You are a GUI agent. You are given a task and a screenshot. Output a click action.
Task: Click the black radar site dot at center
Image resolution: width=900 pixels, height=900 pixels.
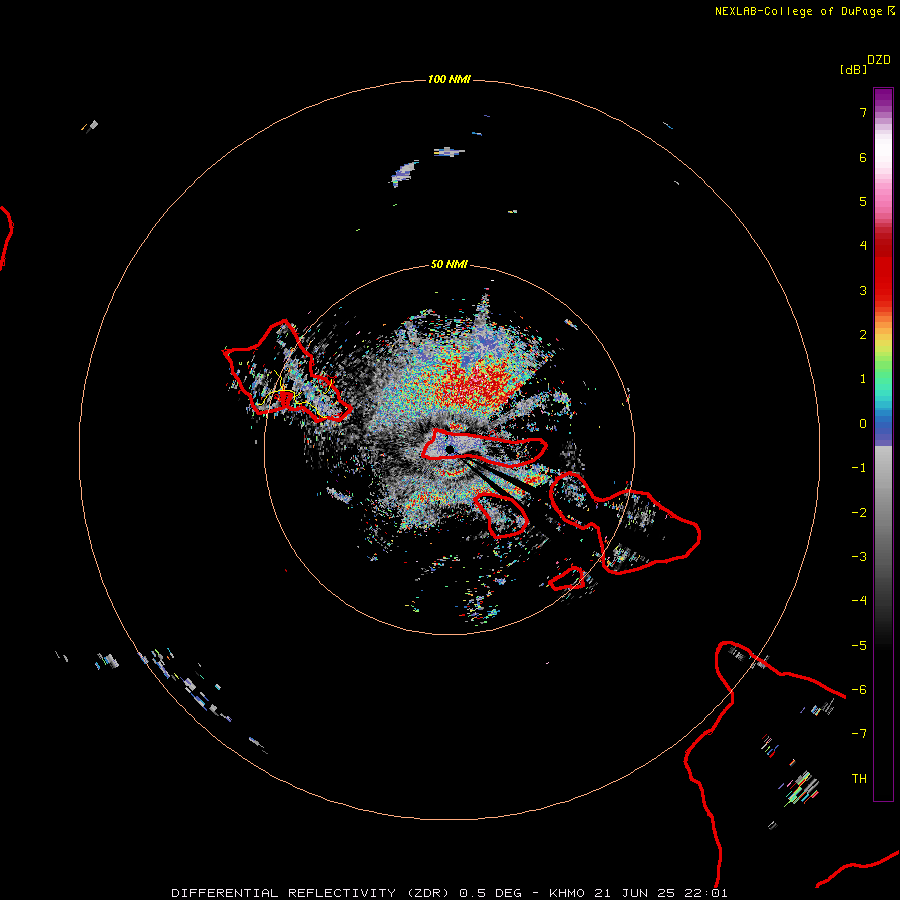[x=449, y=449]
